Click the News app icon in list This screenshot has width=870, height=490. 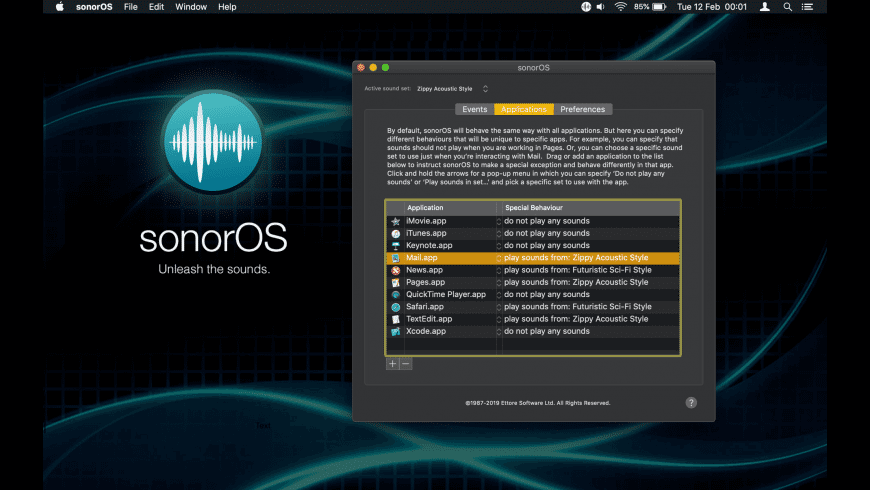396,270
